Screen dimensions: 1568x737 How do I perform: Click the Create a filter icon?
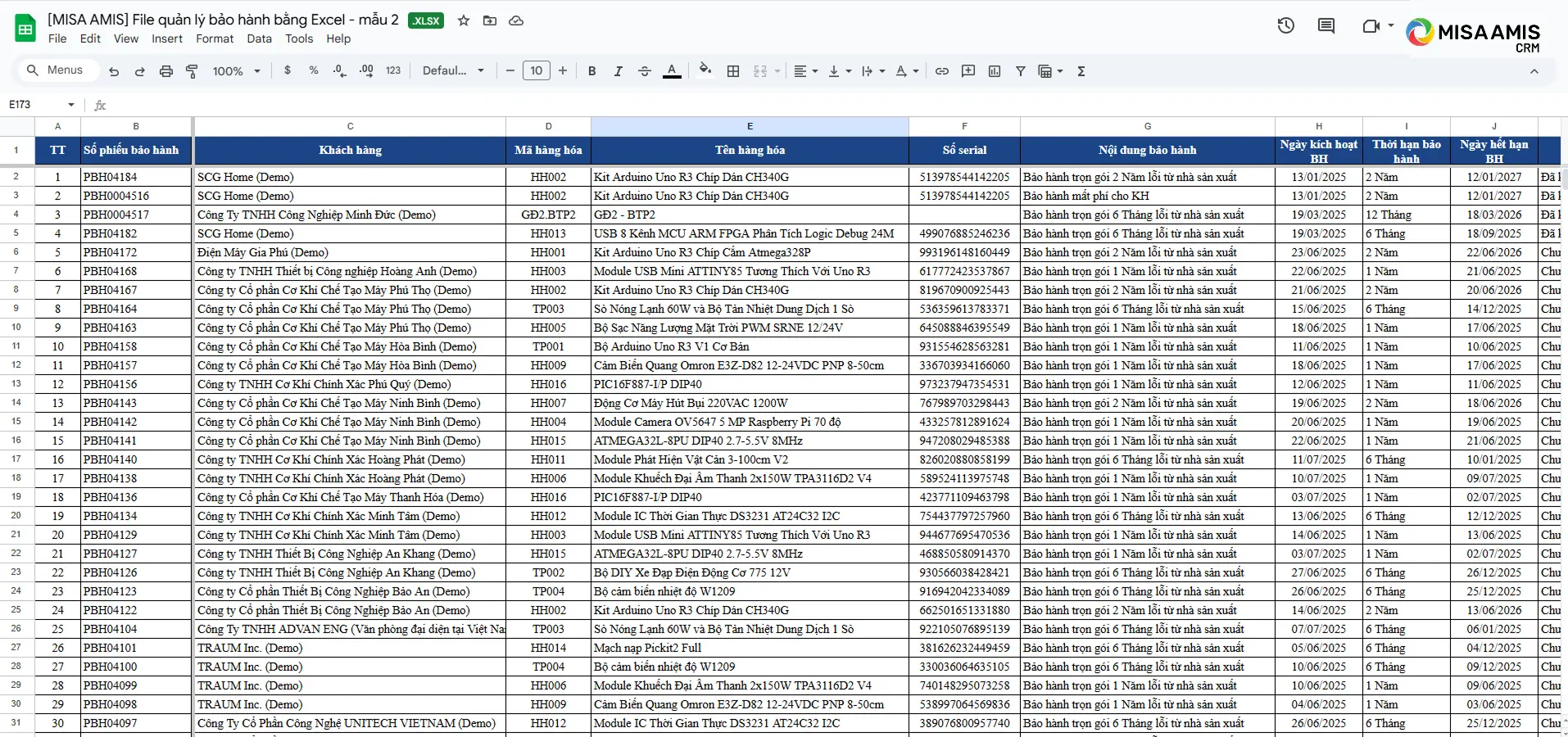click(x=1021, y=71)
